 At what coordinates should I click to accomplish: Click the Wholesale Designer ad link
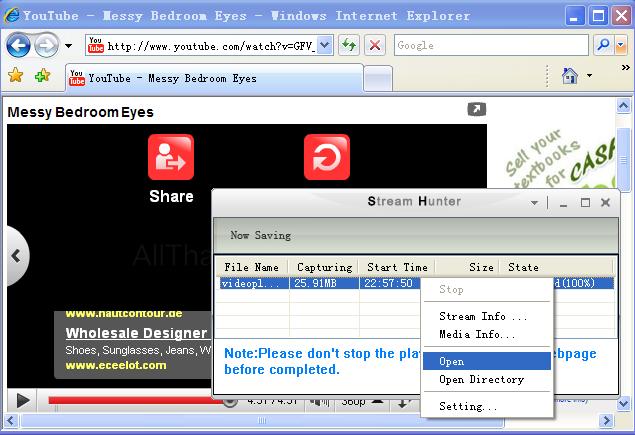tap(136, 333)
